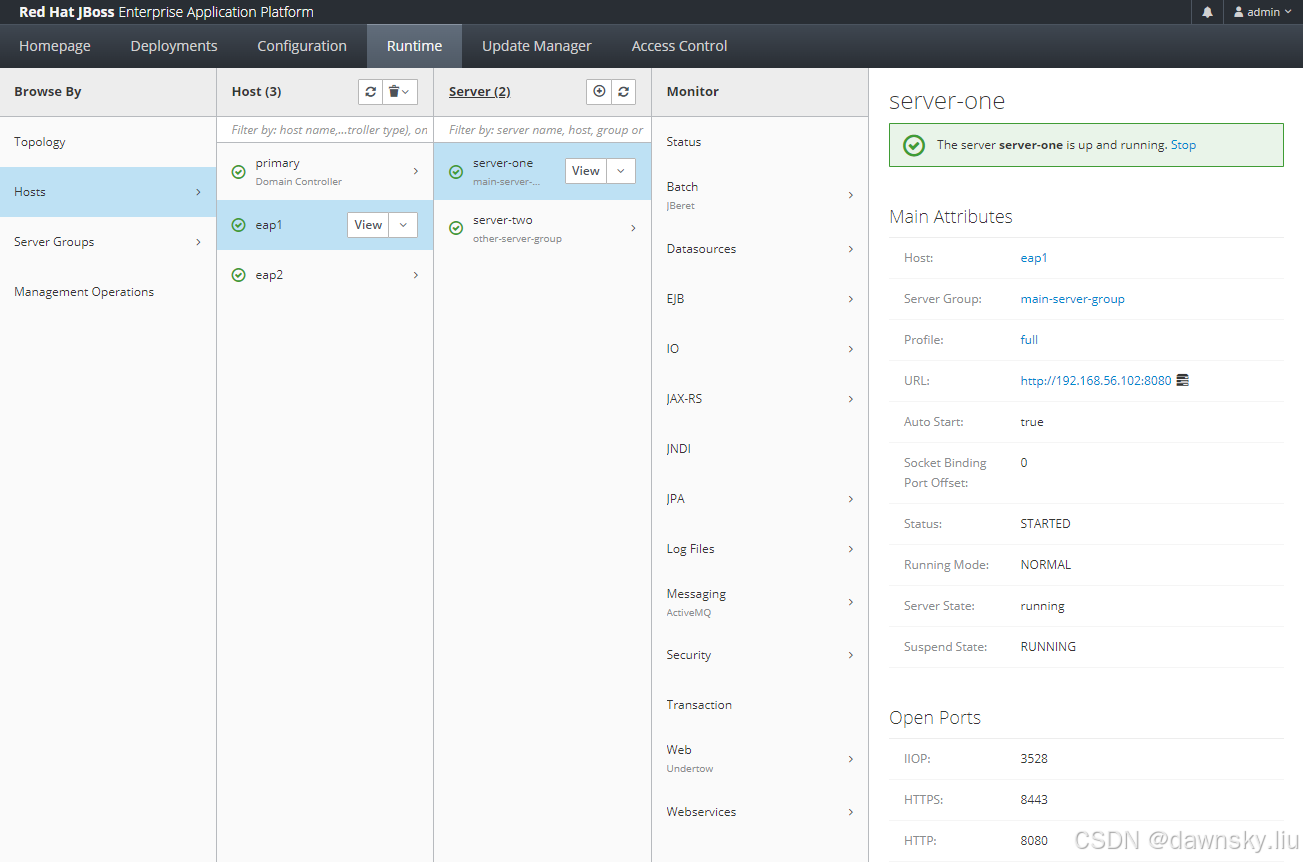Image resolution: width=1303 pixels, height=862 pixels.
Task: Focus the server filter input field
Action: coord(543,130)
